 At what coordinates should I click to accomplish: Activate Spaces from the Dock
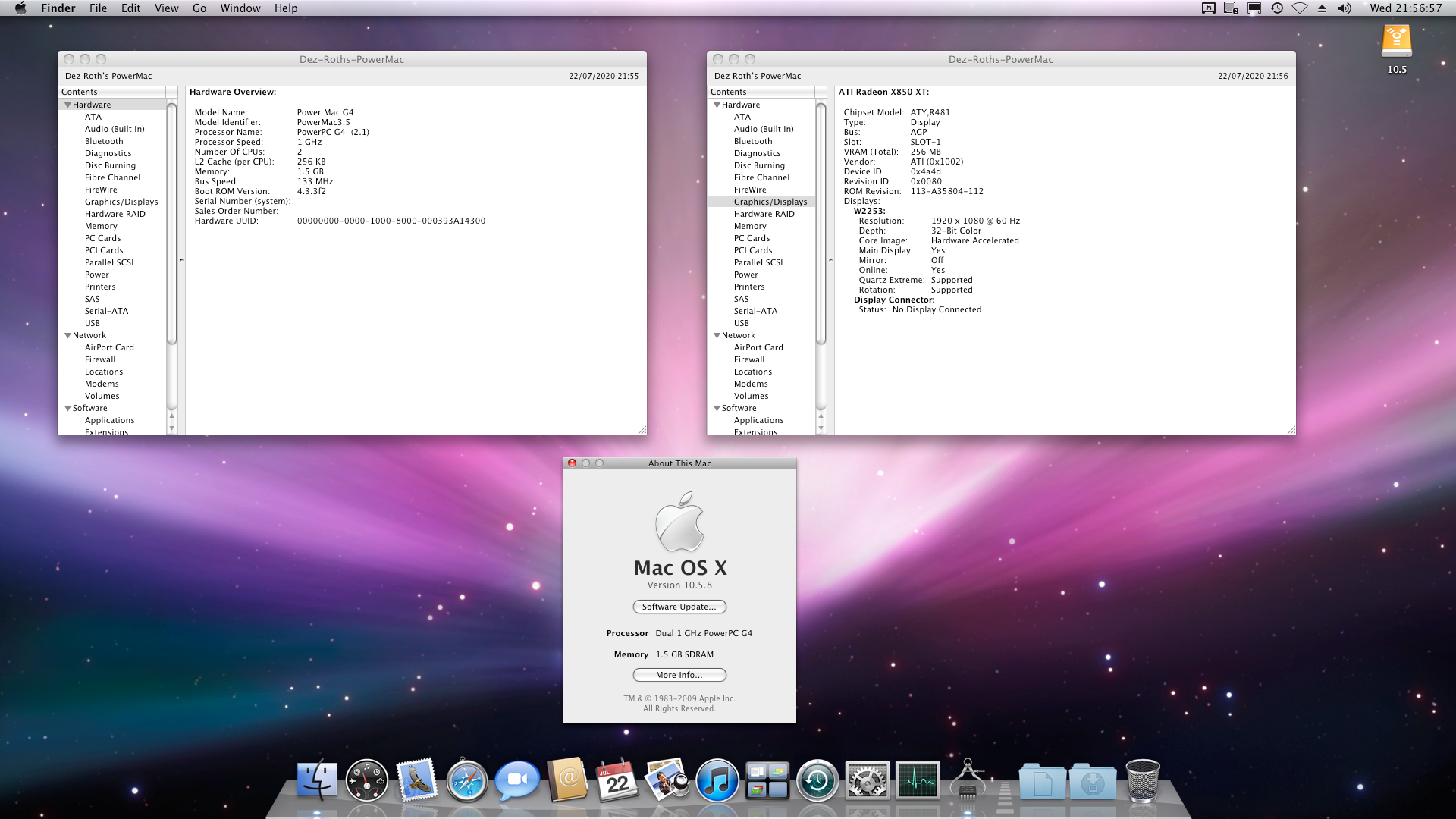(767, 780)
